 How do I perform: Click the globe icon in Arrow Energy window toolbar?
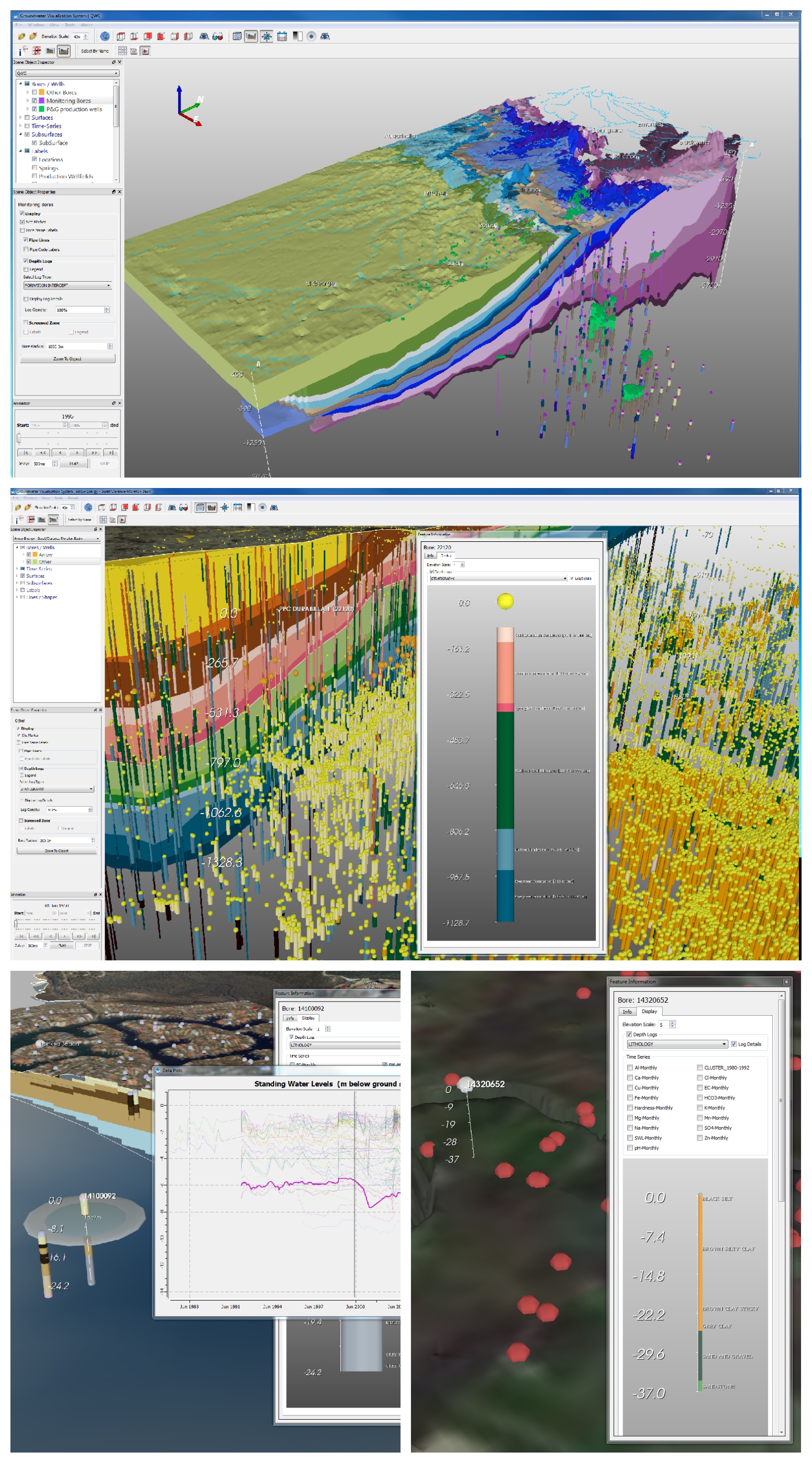(88, 507)
